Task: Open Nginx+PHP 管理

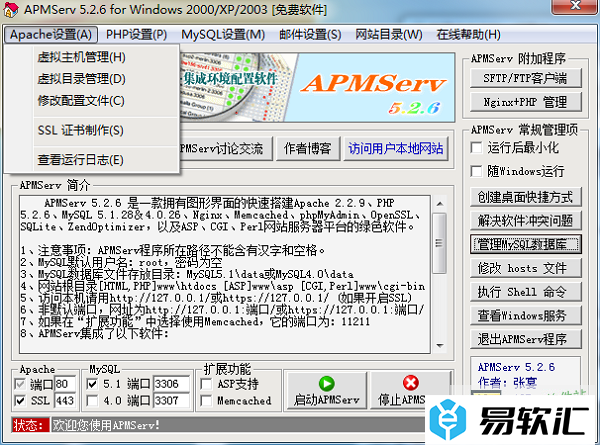Action: coord(525,102)
